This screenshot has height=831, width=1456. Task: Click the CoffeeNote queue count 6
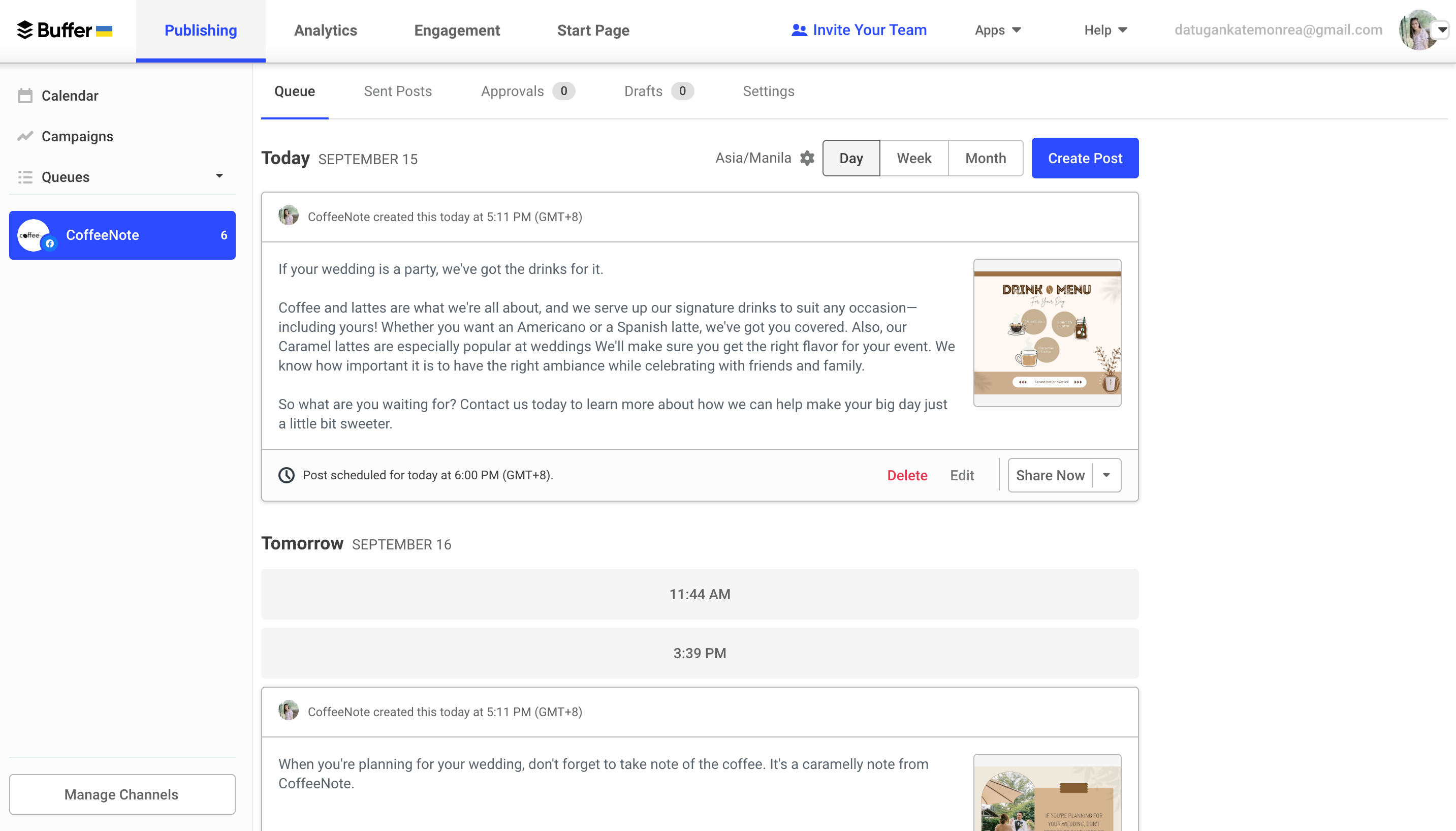[224, 235]
